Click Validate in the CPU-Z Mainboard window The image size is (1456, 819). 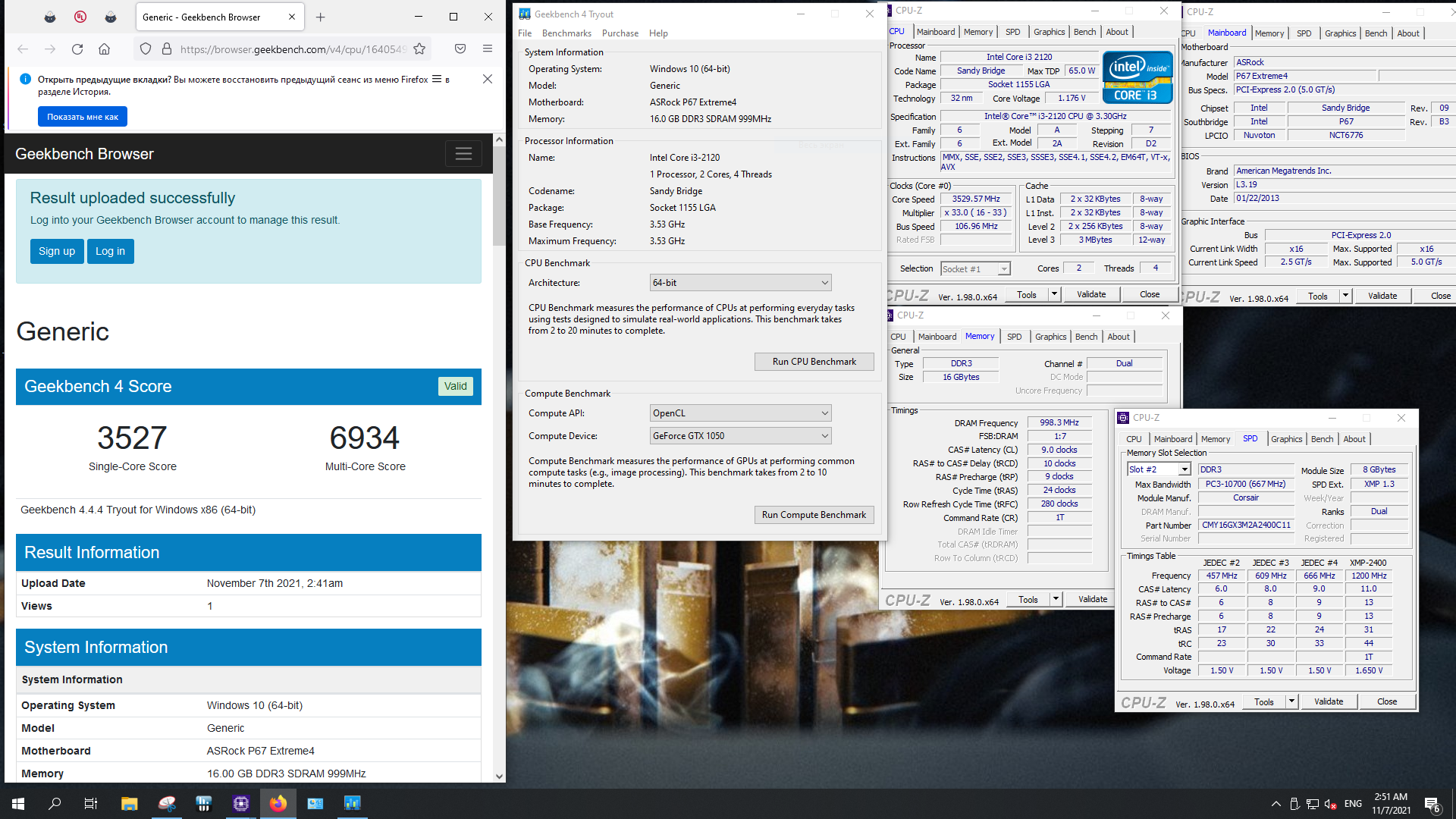coord(1382,296)
